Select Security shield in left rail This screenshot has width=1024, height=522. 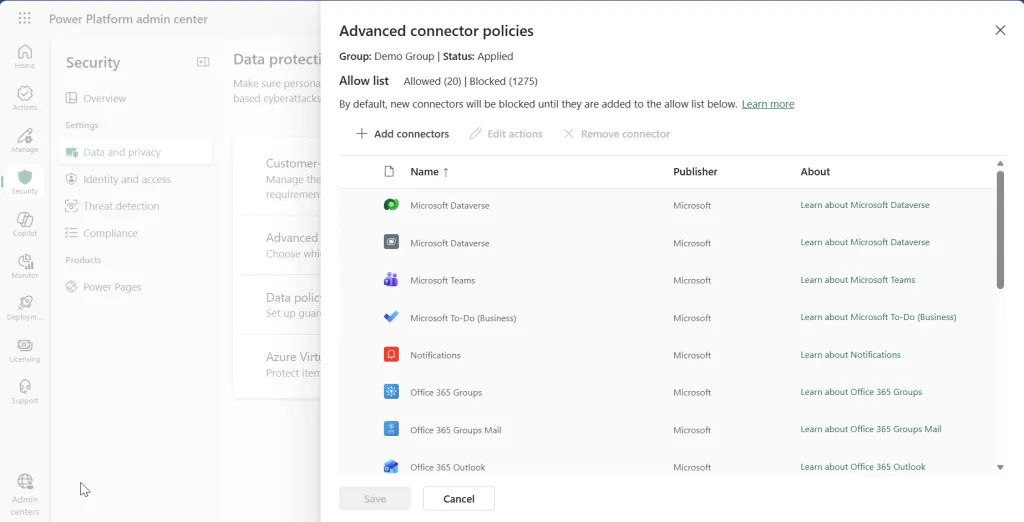pos(25,182)
